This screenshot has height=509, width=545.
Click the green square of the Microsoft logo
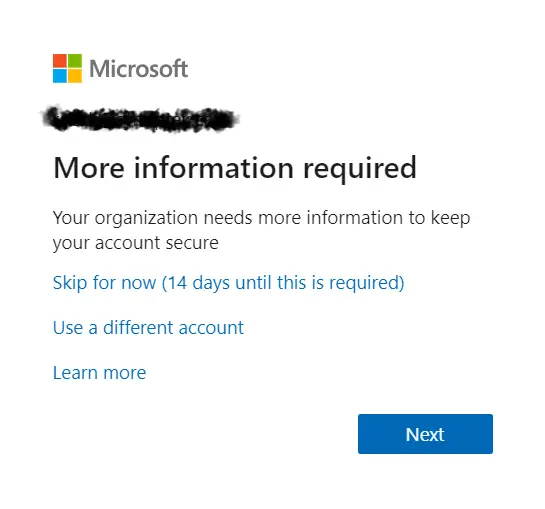(75, 61)
